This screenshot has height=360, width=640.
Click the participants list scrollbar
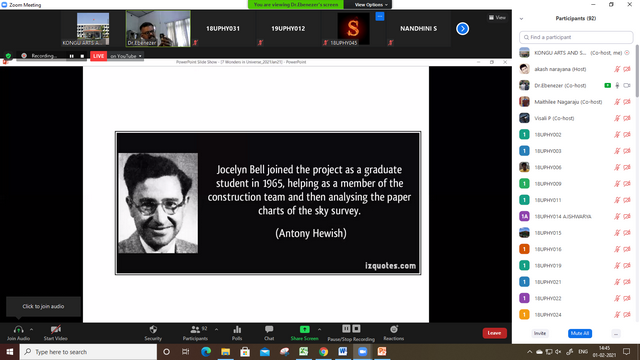pyautogui.click(x=637, y=71)
